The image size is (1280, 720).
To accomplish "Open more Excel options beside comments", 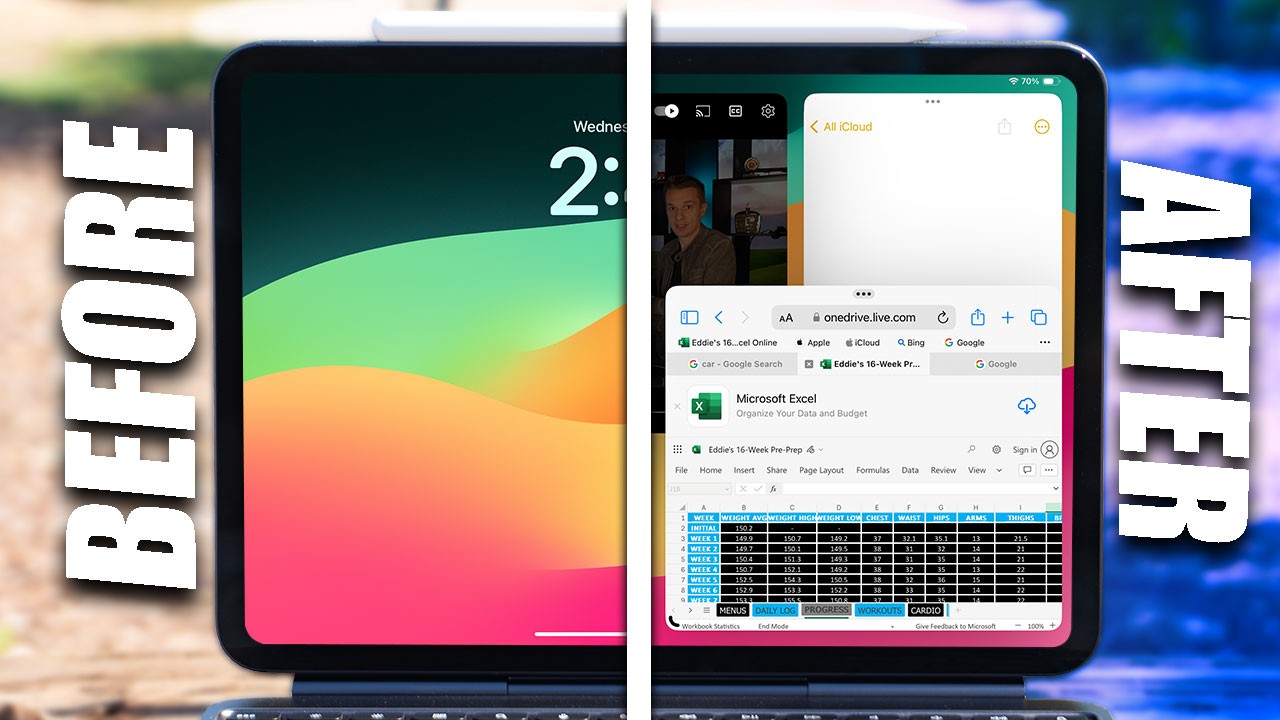I will coord(1049,470).
